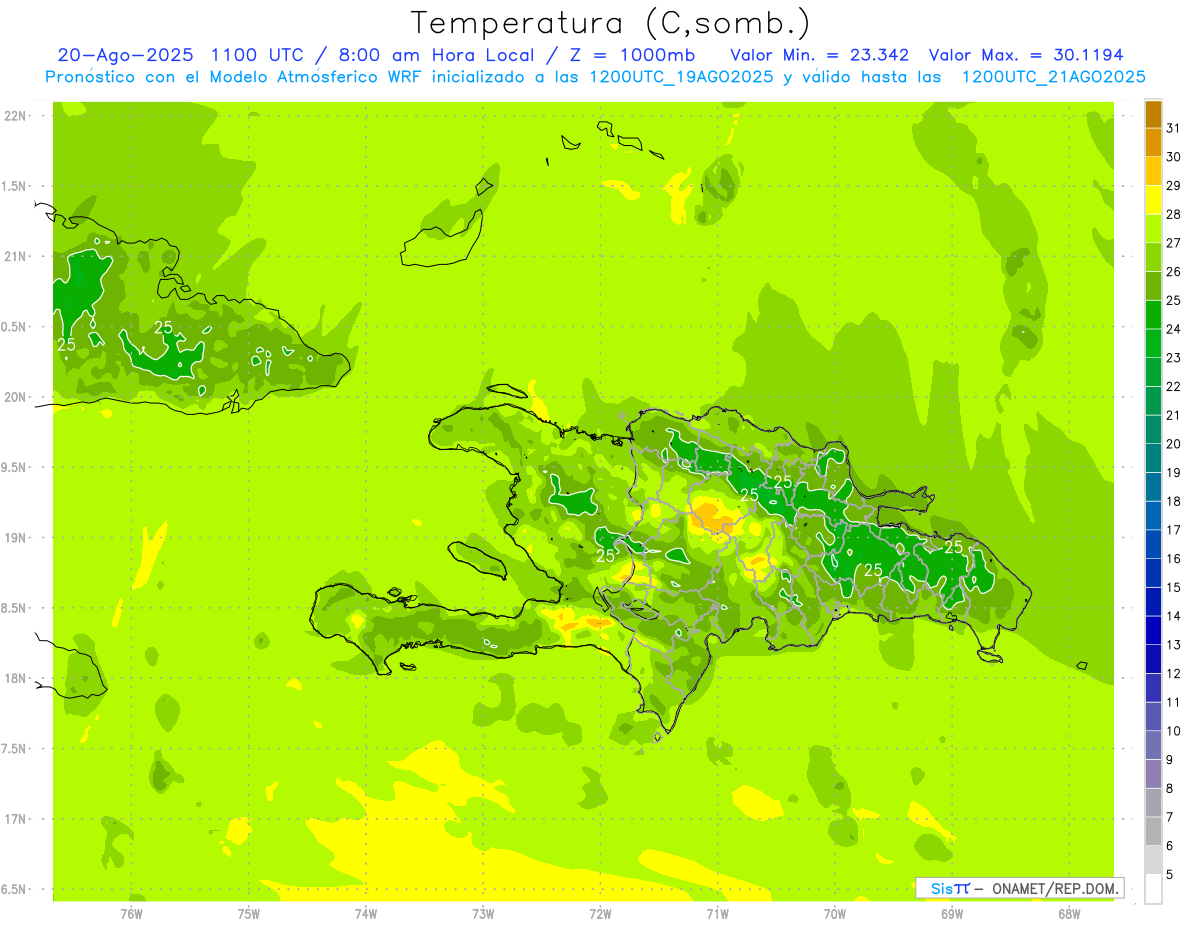Click the '72W' longitude axis label
Image resolution: width=1200 pixels, height=927 pixels.
pyautogui.click(x=600, y=914)
